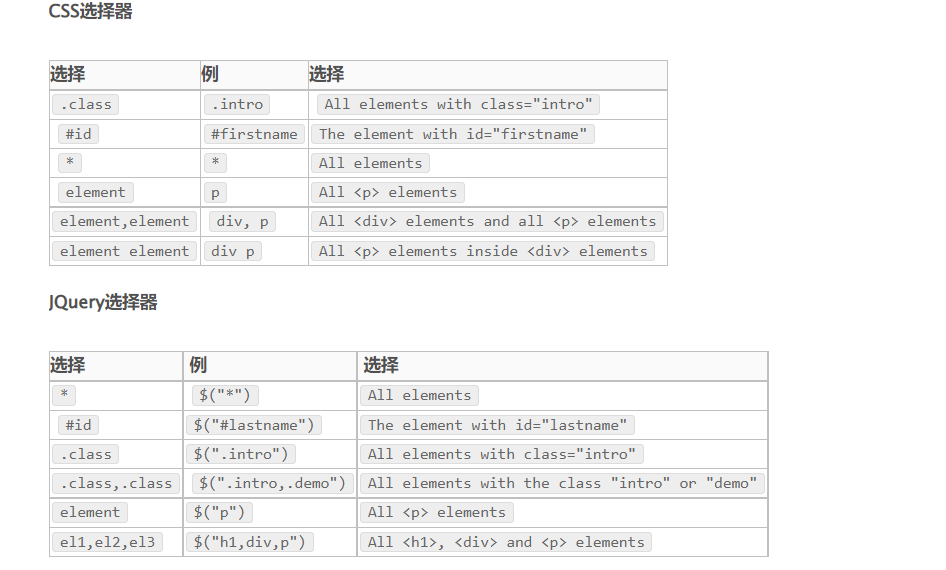This screenshot has height=570, width=946.
Task: Select the $(".intro") jQuery example
Action: click(x=243, y=454)
